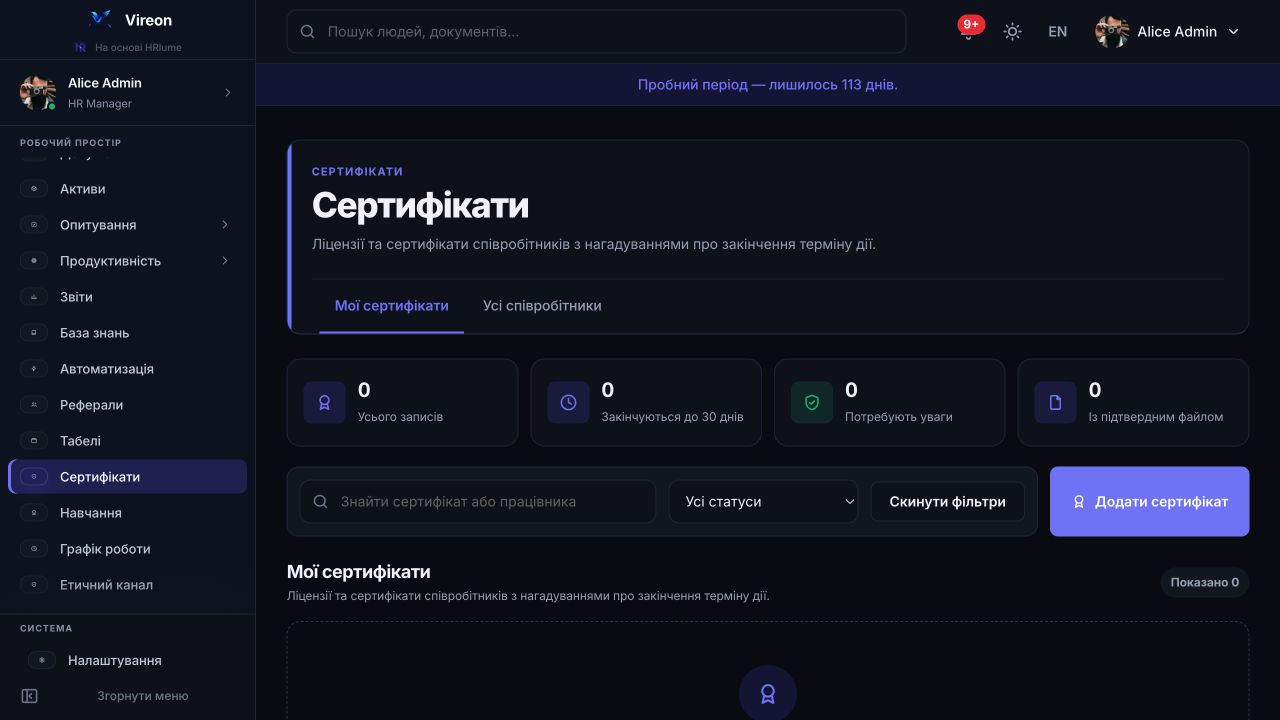Click the Графік роботи sidebar icon

click(34, 549)
